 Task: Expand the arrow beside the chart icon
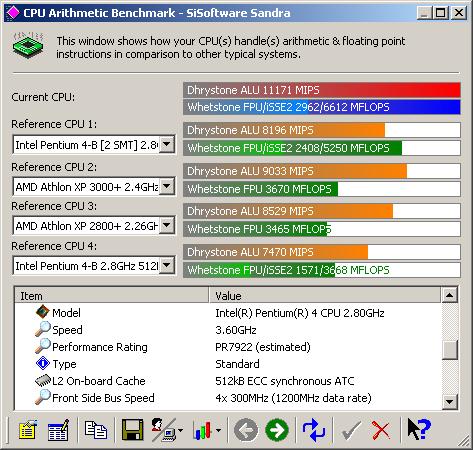pyautogui.click(x=218, y=431)
